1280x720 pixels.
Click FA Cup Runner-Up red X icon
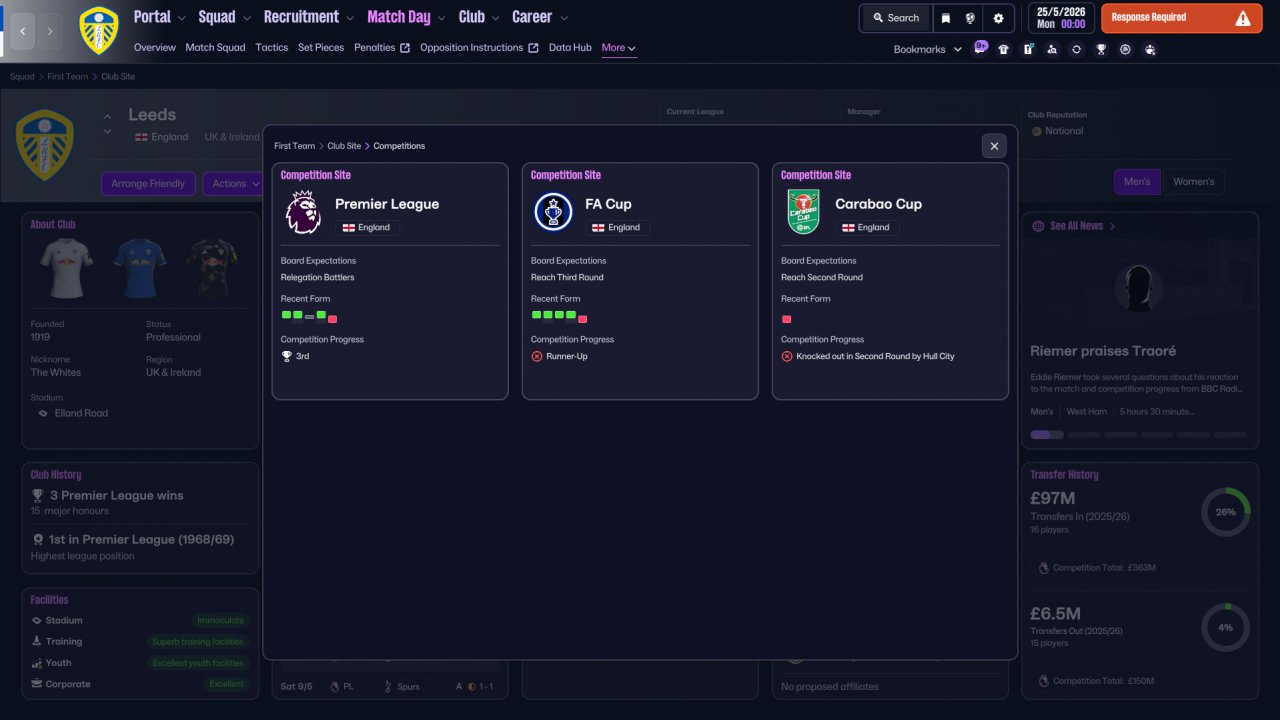537,356
